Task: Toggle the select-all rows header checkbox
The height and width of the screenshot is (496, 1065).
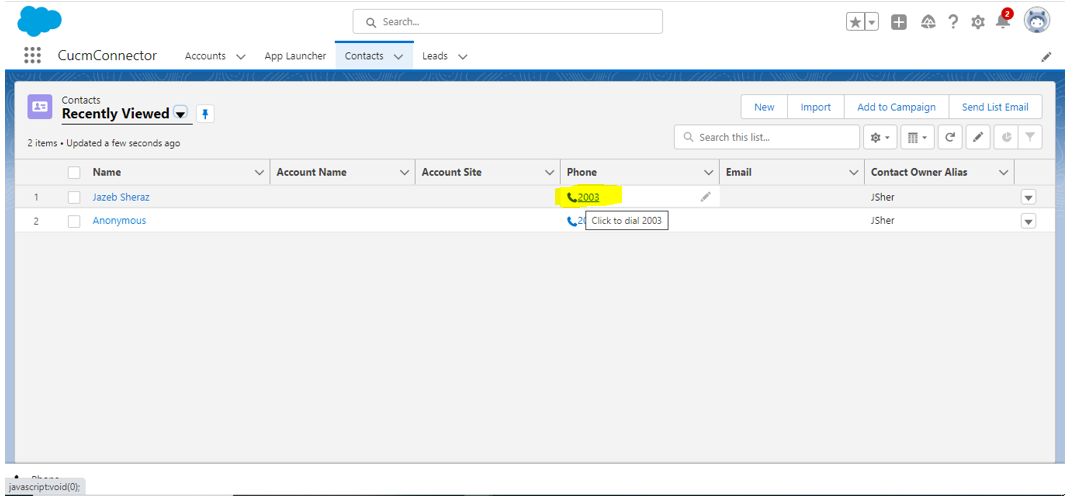Action: pyautogui.click(x=74, y=173)
